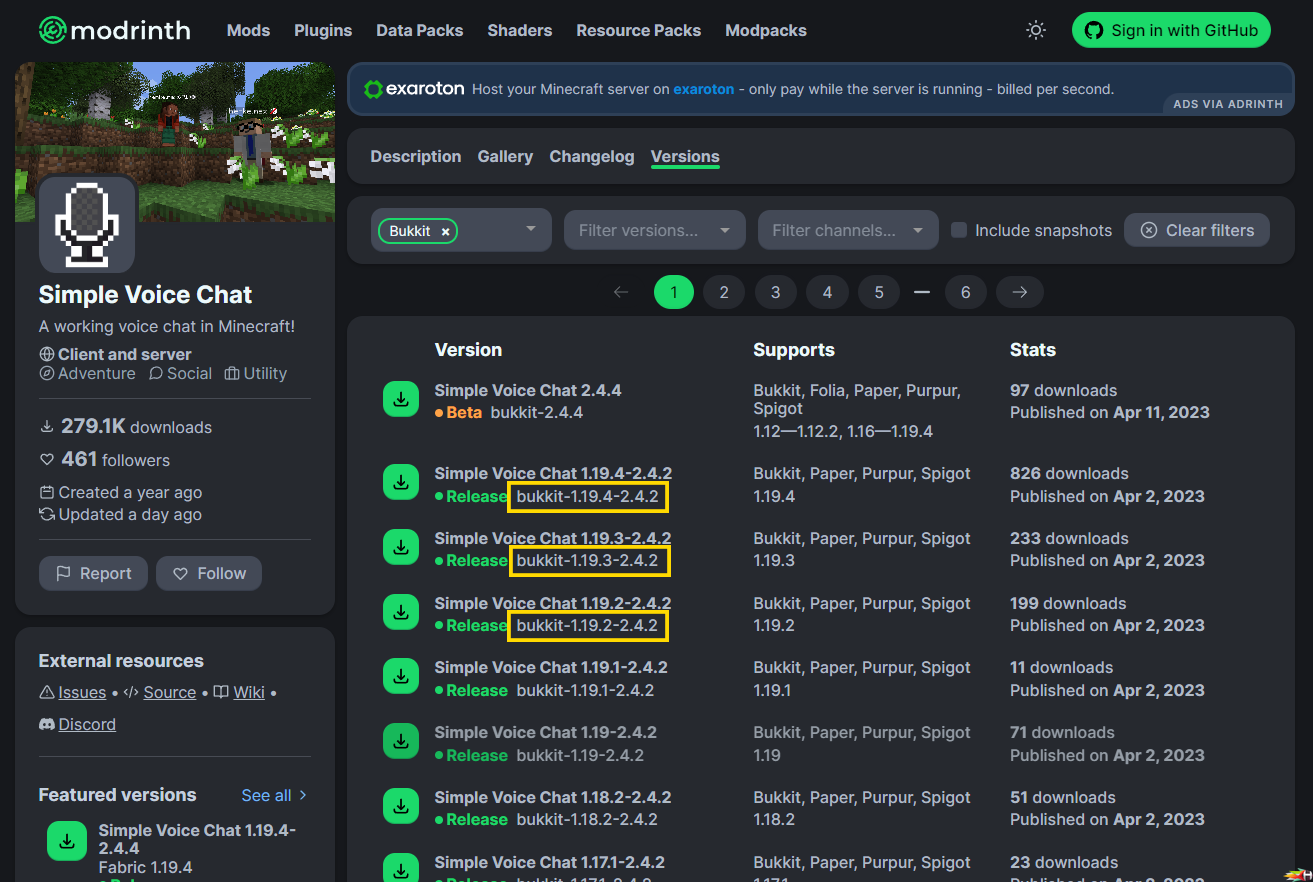The image size is (1313, 882).
Task: Download Simple Voice Chat 1.18.2-2.4.2
Action: click(x=401, y=807)
